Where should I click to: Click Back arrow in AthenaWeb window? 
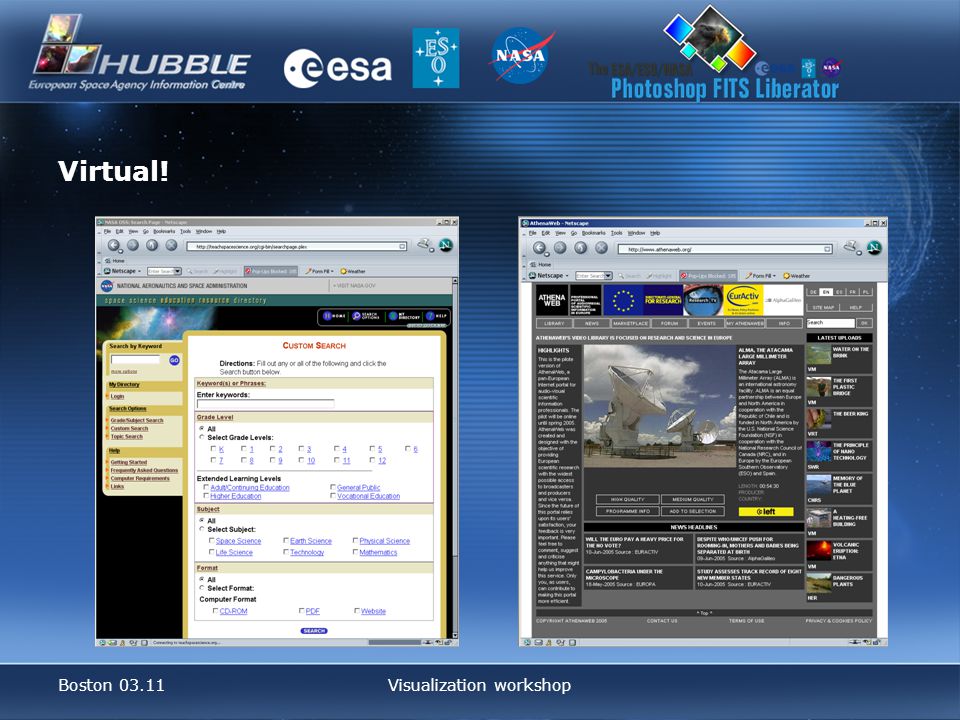coord(539,248)
